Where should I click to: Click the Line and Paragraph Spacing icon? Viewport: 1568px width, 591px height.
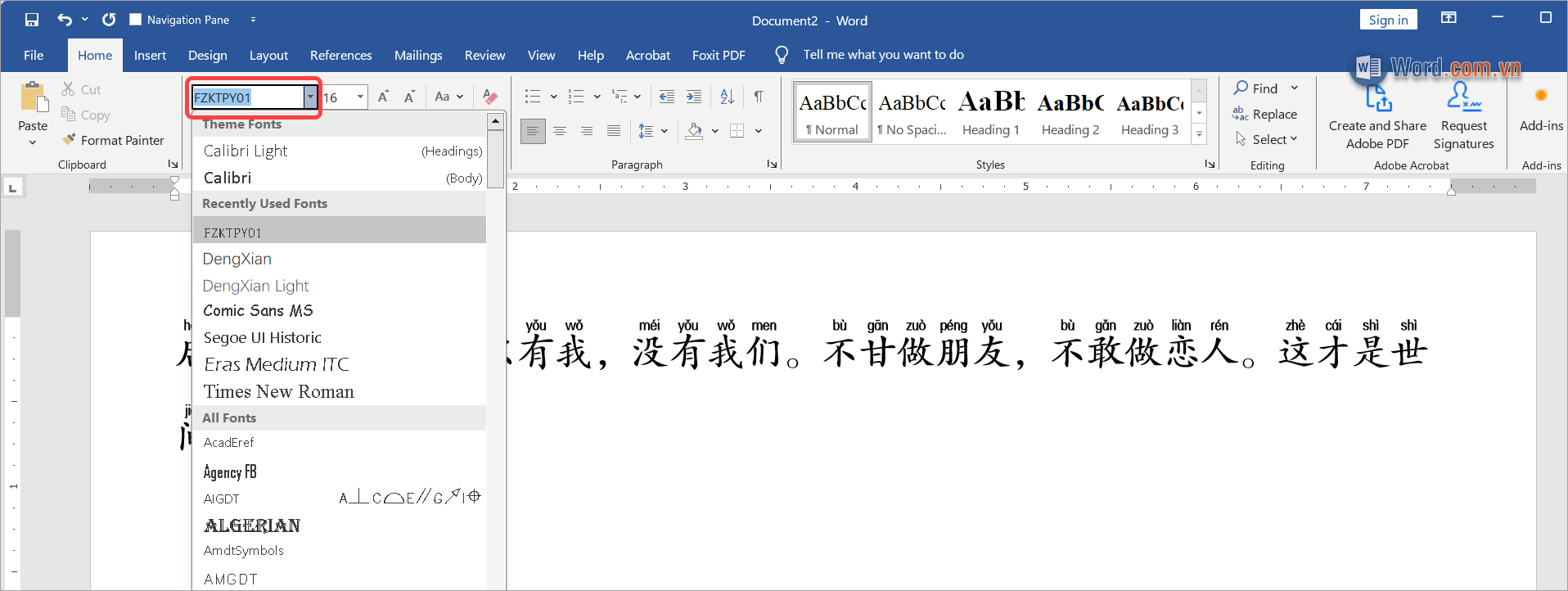pos(647,131)
